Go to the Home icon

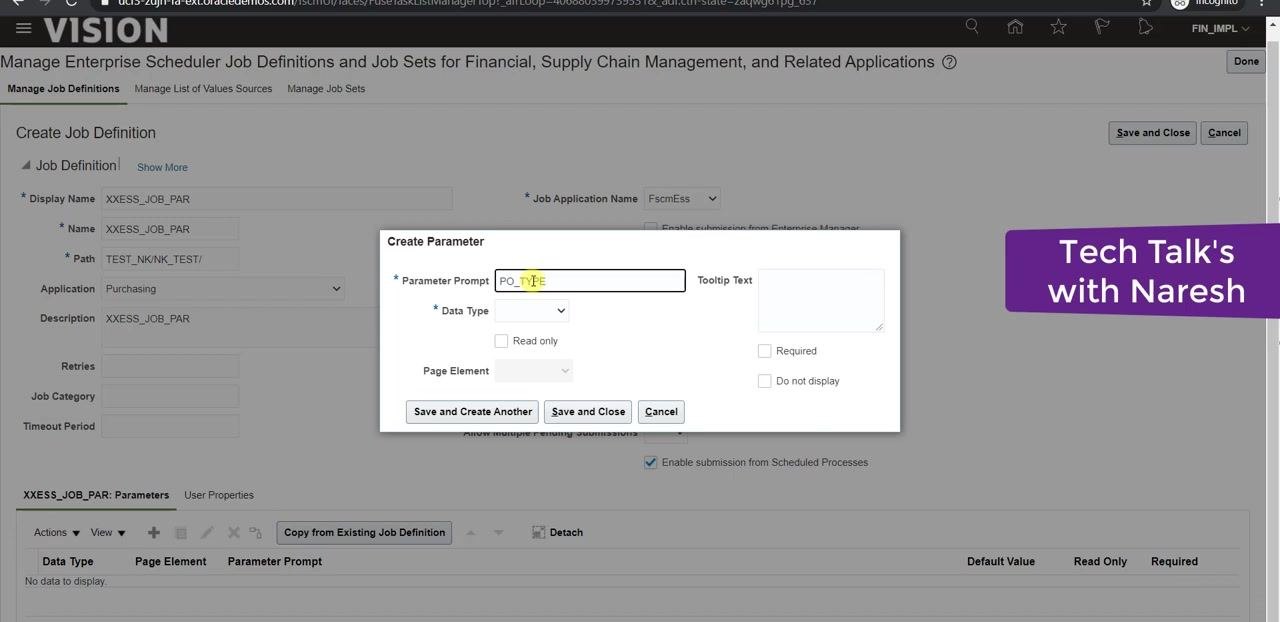coord(1015,27)
